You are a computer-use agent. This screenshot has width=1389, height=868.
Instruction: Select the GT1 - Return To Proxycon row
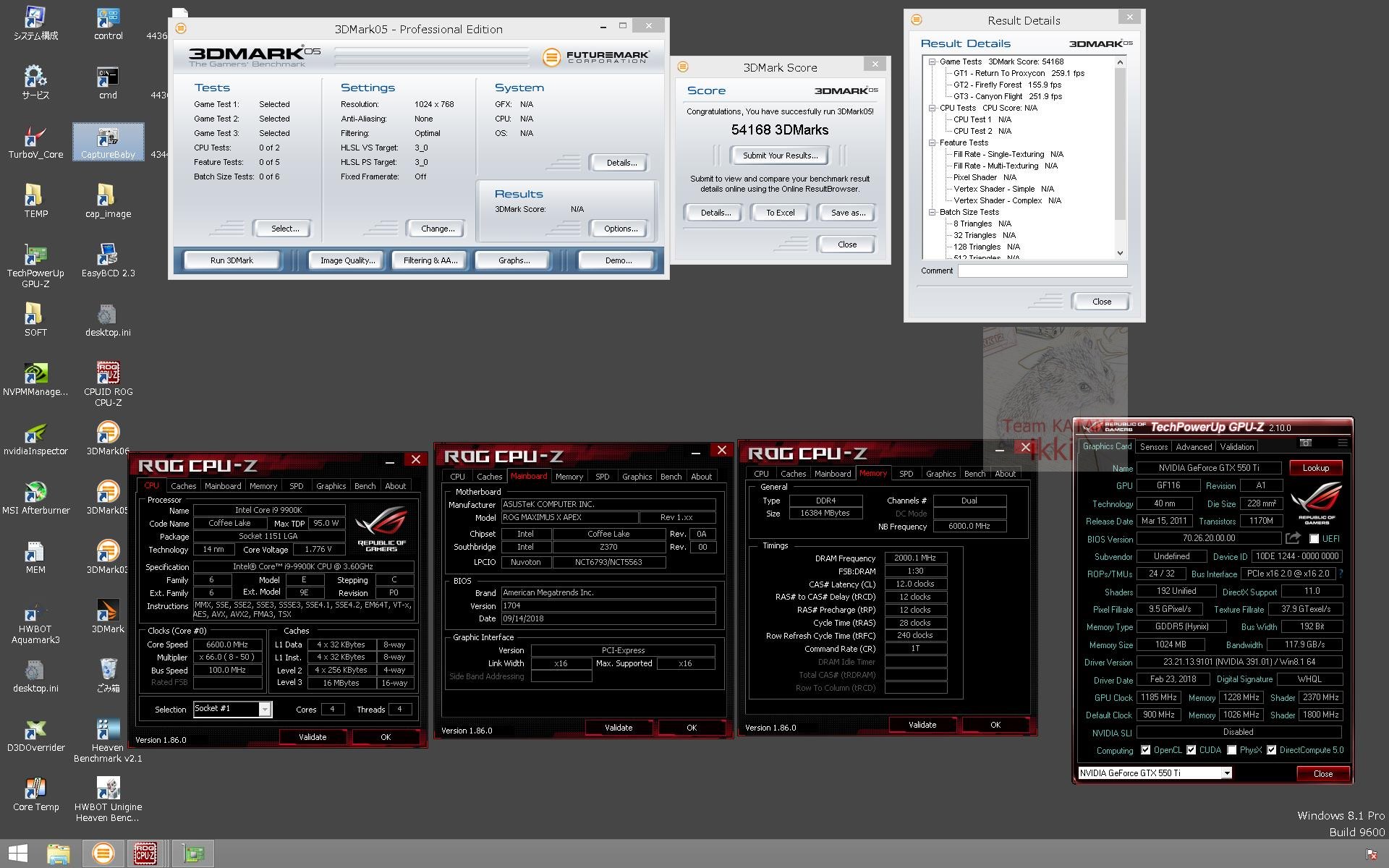tap(1019, 73)
